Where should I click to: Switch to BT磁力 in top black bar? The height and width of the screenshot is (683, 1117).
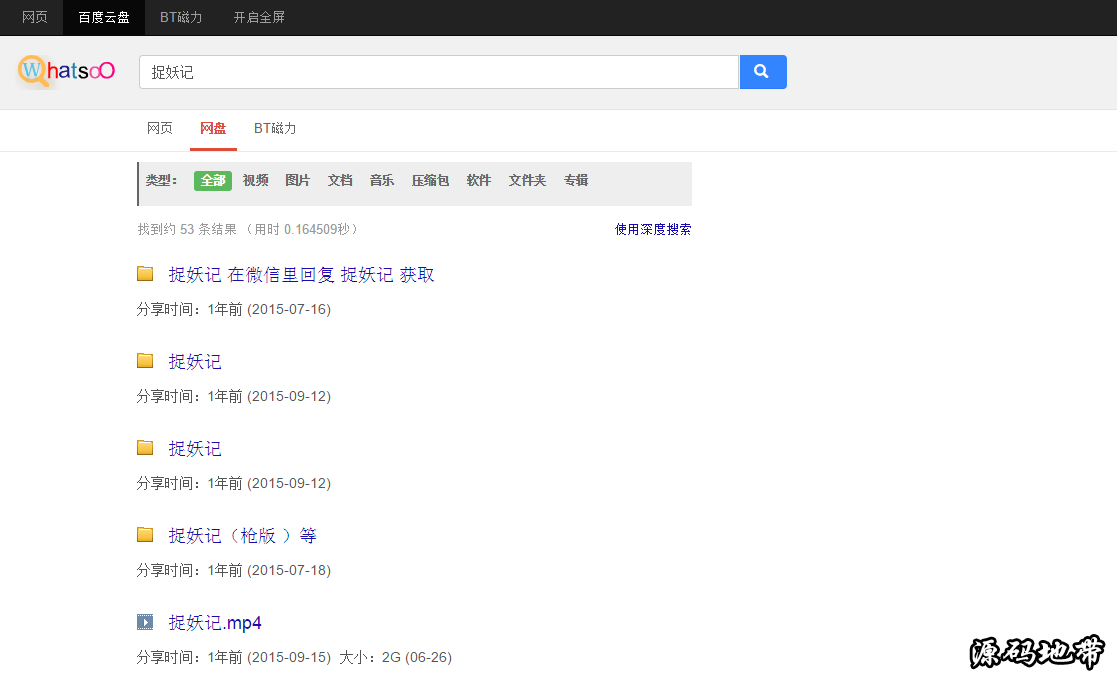click(x=181, y=17)
